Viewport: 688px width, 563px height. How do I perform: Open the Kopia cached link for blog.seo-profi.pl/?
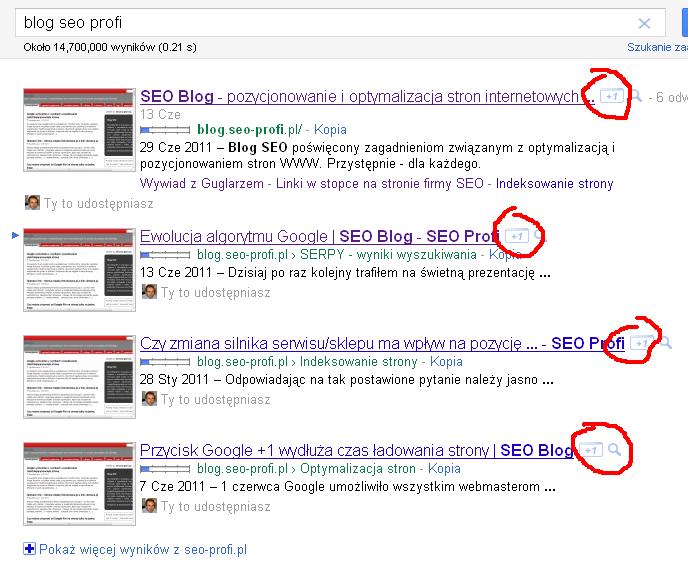coord(330,130)
